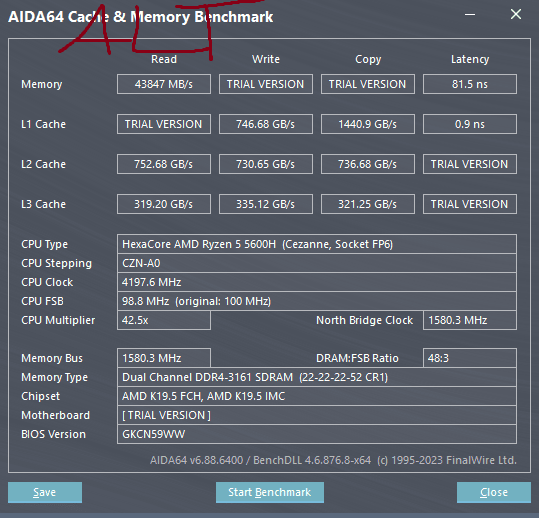This screenshot has height=518, width=539.
Task: Close the window using title bar X
Action: (516, 14)
